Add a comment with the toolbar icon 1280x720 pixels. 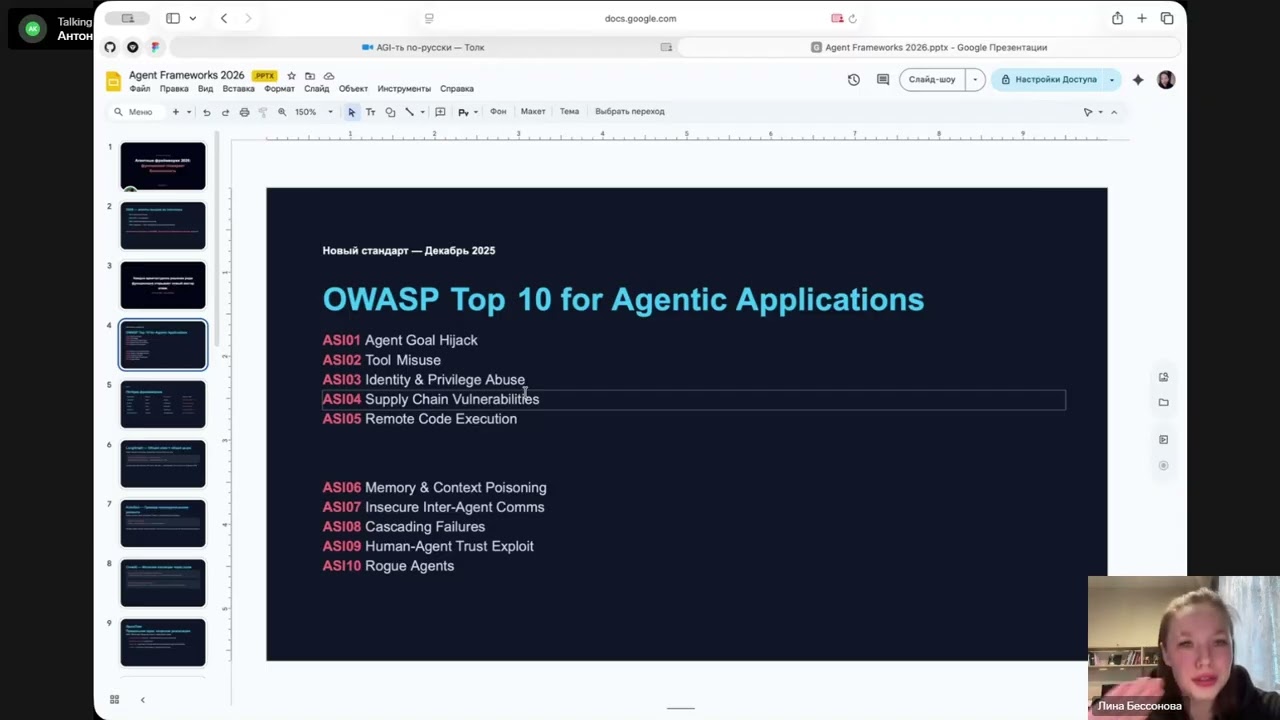440,112
